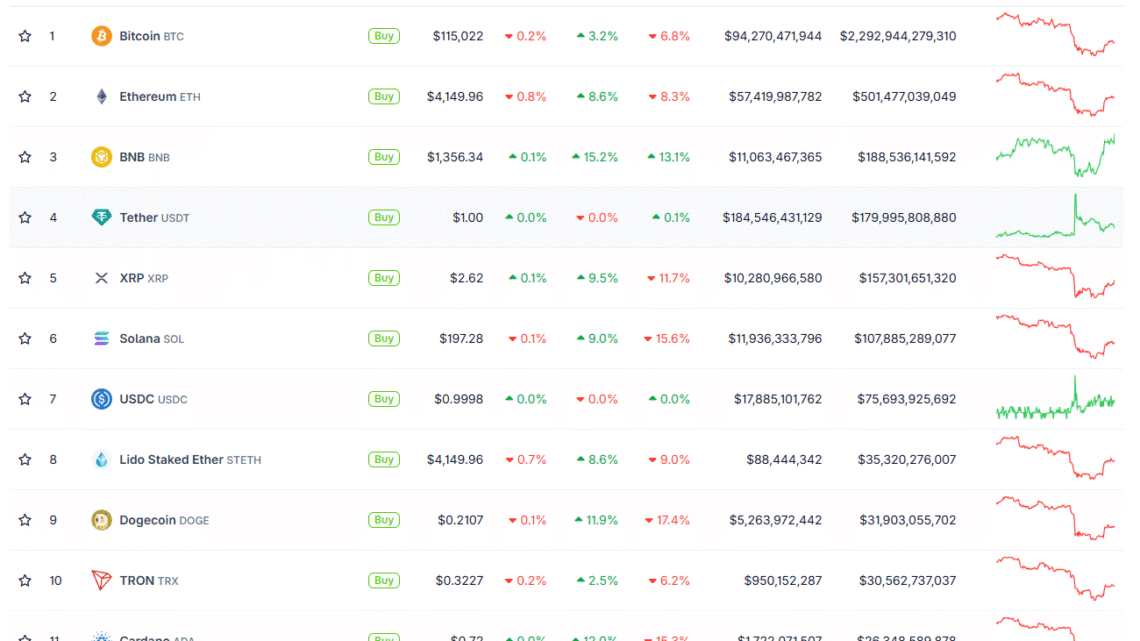Star Dogecoin to add to watchlist

pos(24,520)
